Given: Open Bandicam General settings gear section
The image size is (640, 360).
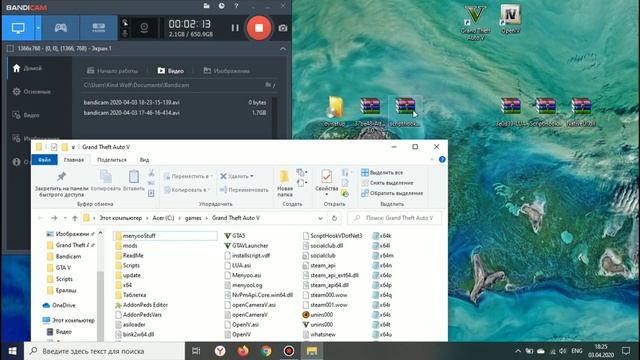Looking at the screenshot, I should point(32,91).
